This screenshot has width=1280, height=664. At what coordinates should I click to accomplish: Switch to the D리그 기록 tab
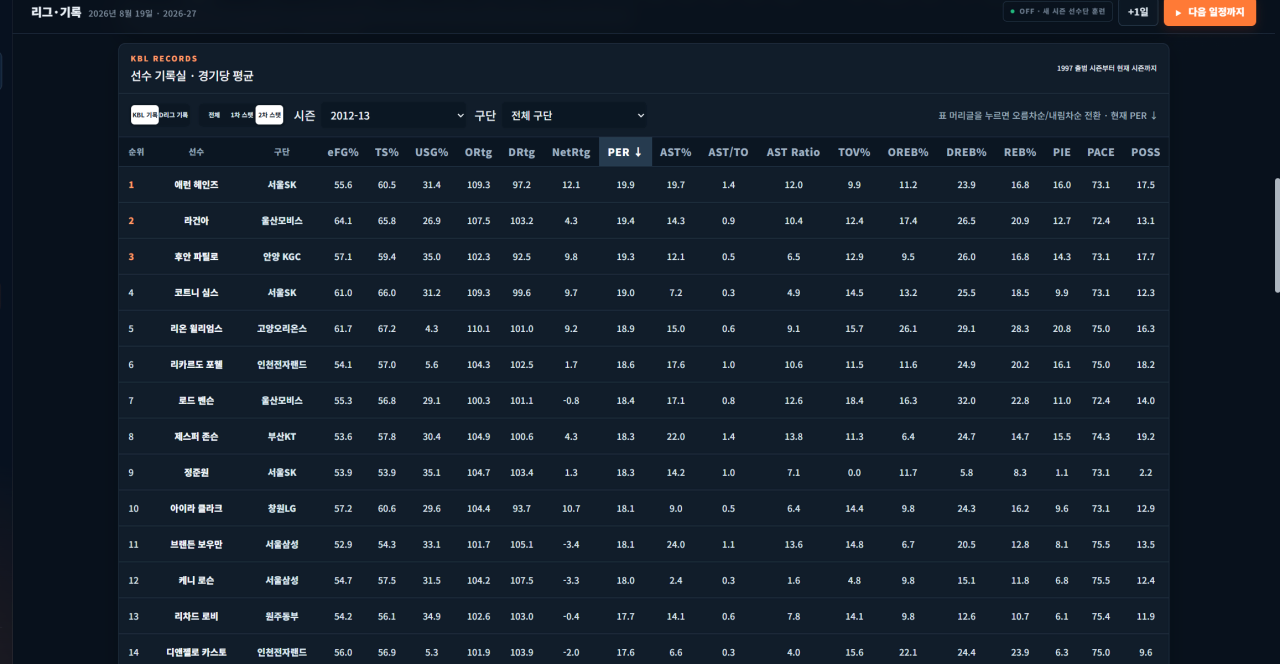click(x=174, y=115)
